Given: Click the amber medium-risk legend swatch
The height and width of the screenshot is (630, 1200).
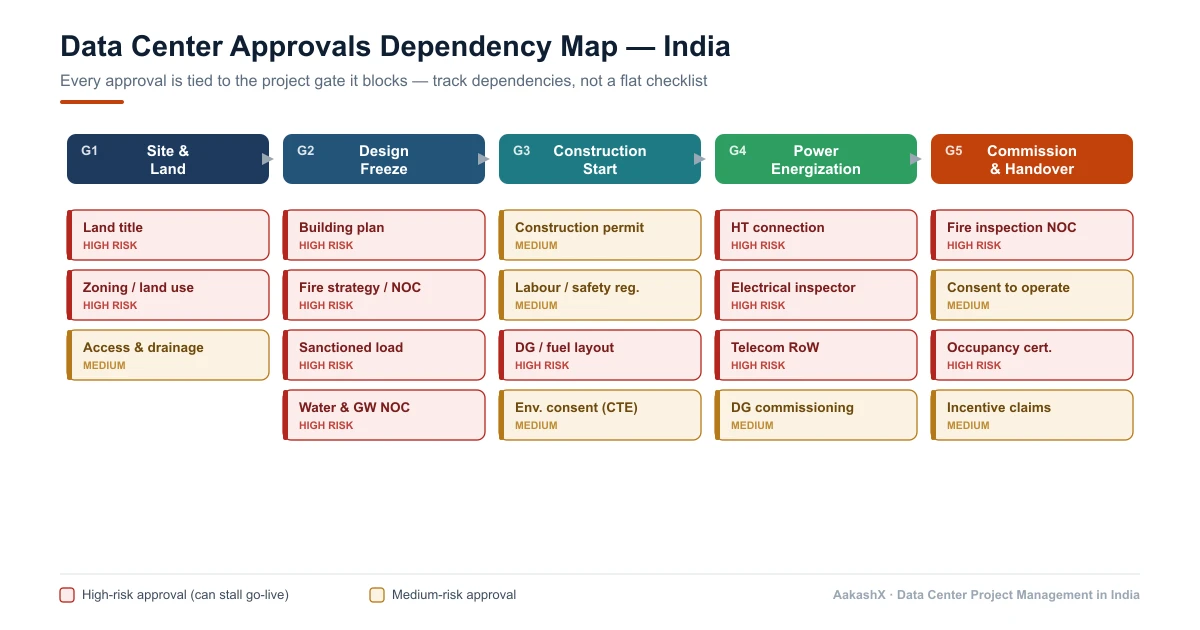Looking at the screenshot, I should pyautogui.click(x=377, y=595).
